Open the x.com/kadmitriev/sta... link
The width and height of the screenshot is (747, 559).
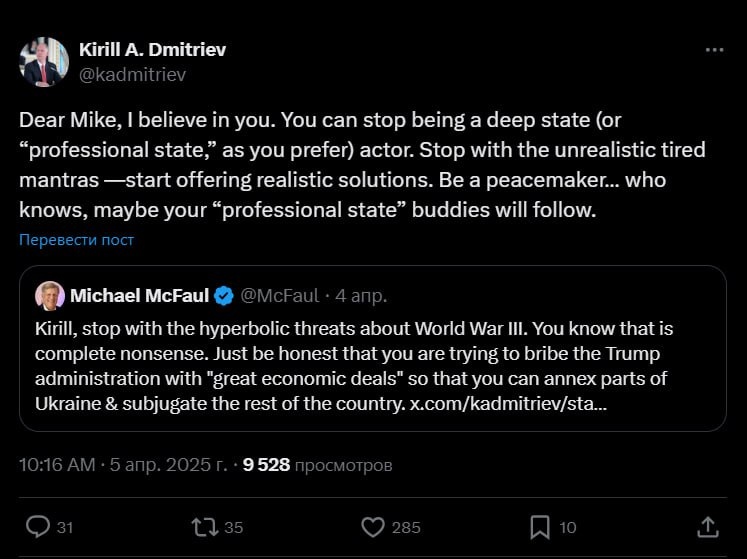point(507,402)
